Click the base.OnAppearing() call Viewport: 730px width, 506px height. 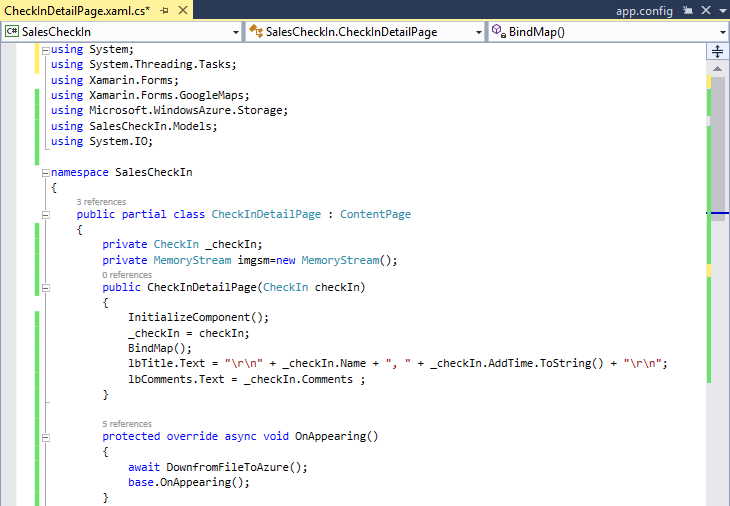pos(189,482)
